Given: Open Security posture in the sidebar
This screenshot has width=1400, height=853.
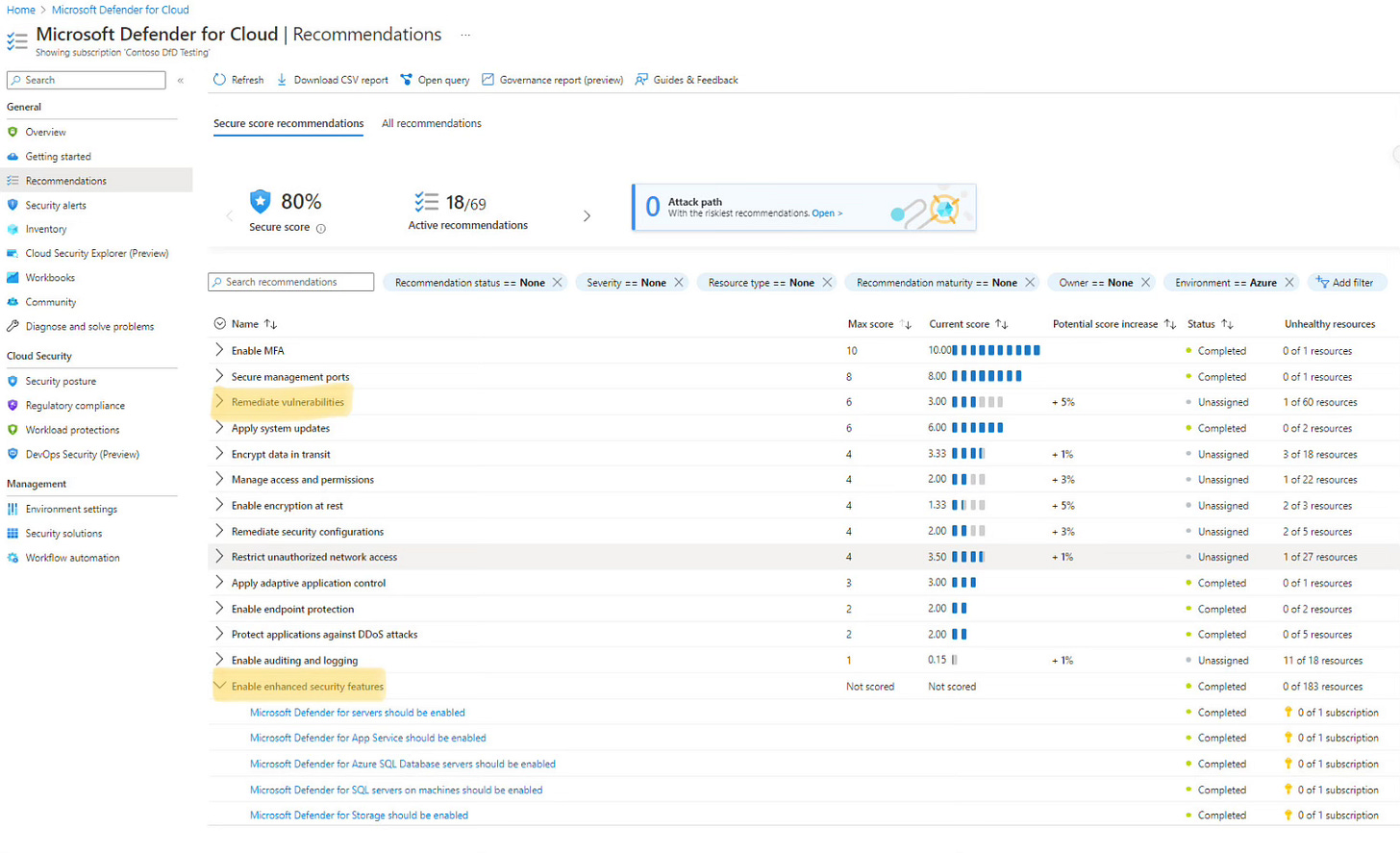Looking at the screenshot, I should click(61, 381).
